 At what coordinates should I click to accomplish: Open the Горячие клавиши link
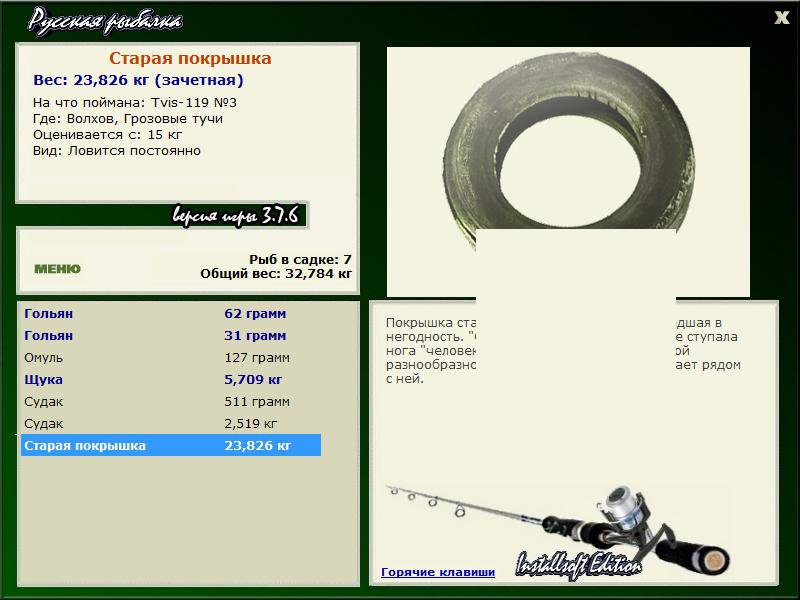[438, 572]
